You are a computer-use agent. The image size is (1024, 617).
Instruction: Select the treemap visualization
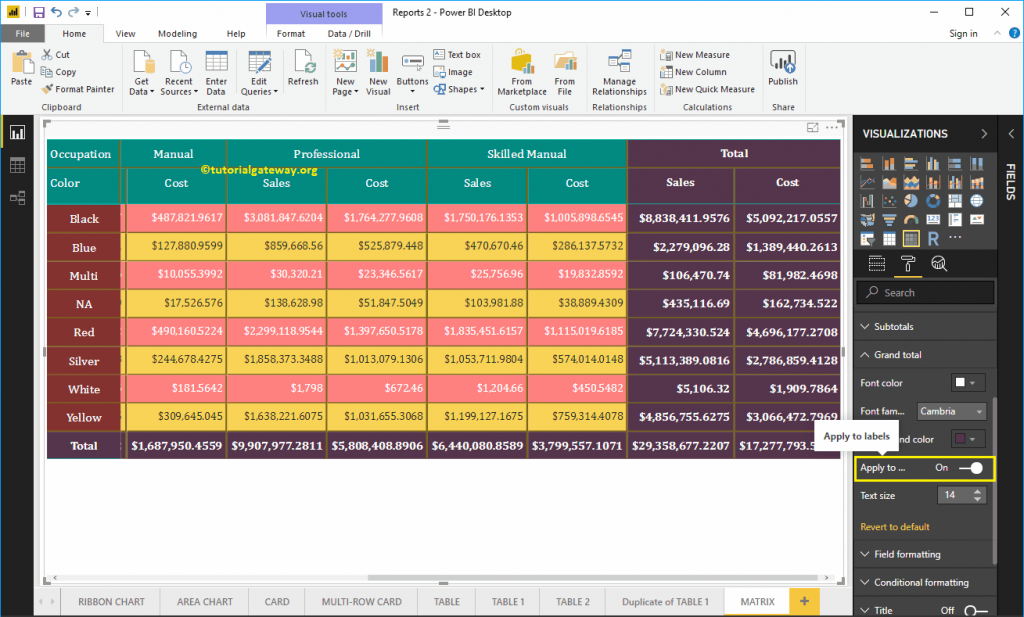pyautogui.click(x=955, y=200)
